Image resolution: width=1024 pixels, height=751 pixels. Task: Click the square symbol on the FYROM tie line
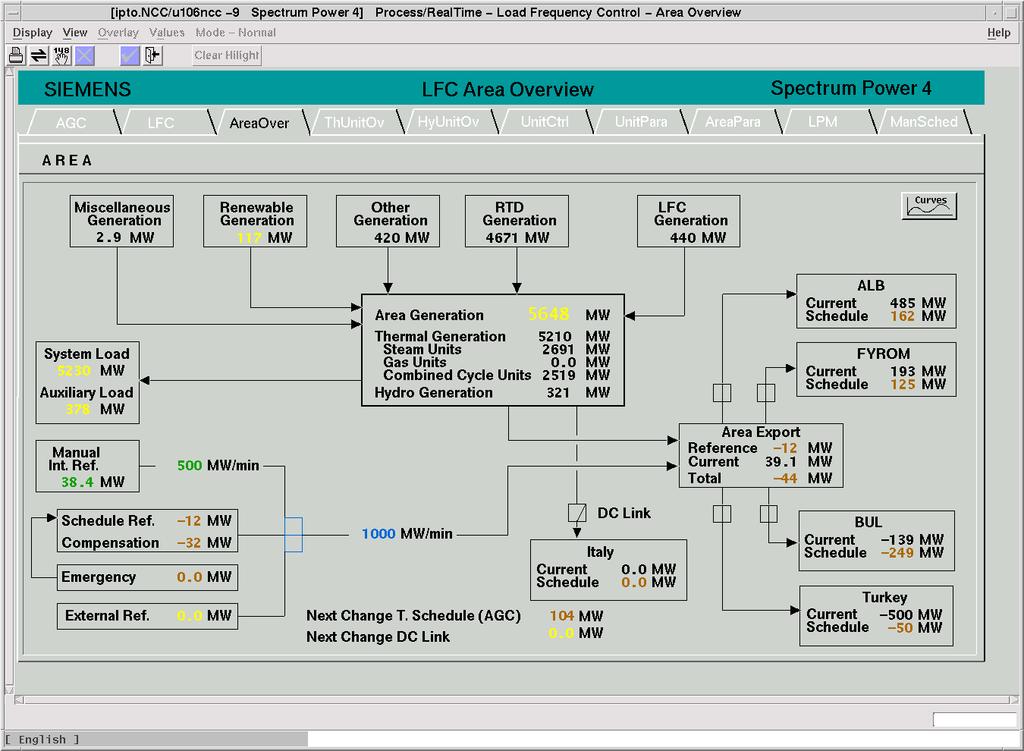click(x=765, y=392)
